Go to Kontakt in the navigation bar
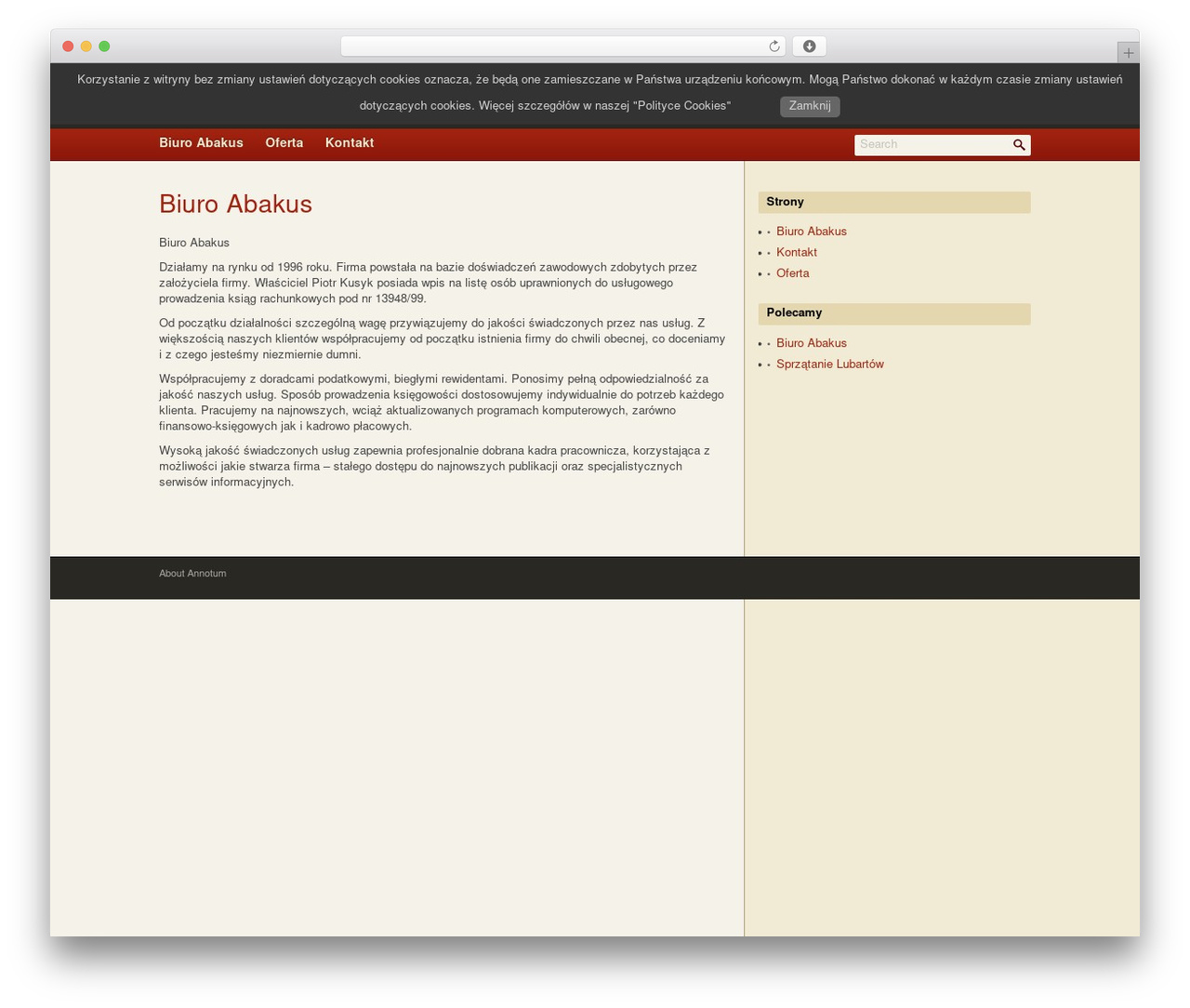Screen dimensions: 1190x1008 [x=350, y=143]
